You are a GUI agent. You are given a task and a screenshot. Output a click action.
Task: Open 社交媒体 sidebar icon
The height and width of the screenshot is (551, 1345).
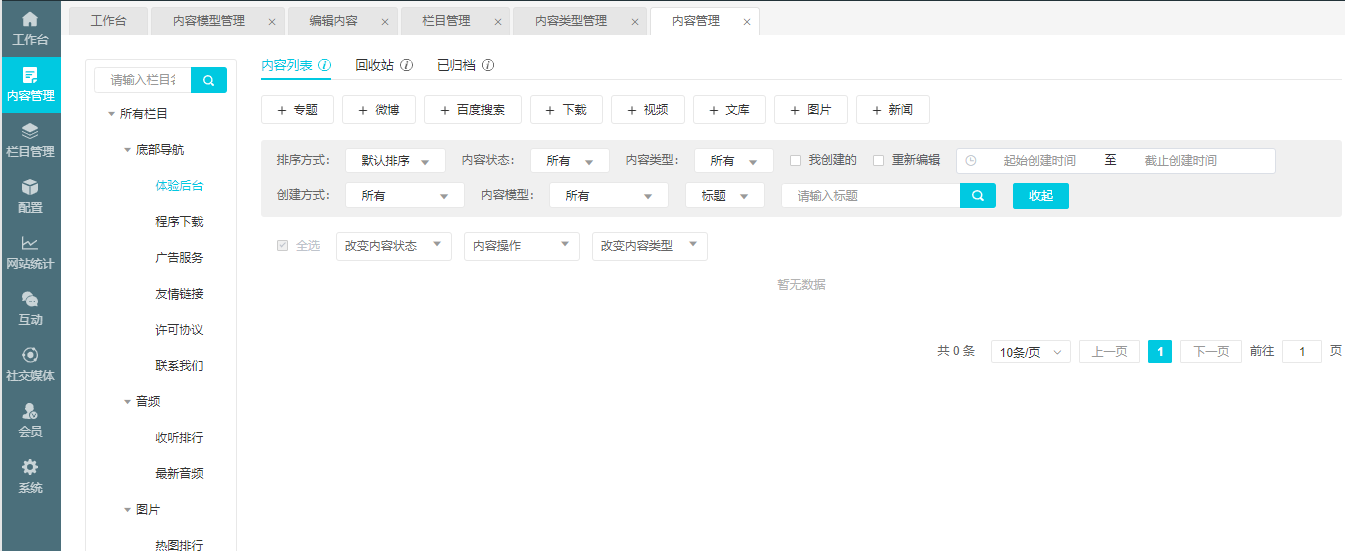[x=30, y=355]
